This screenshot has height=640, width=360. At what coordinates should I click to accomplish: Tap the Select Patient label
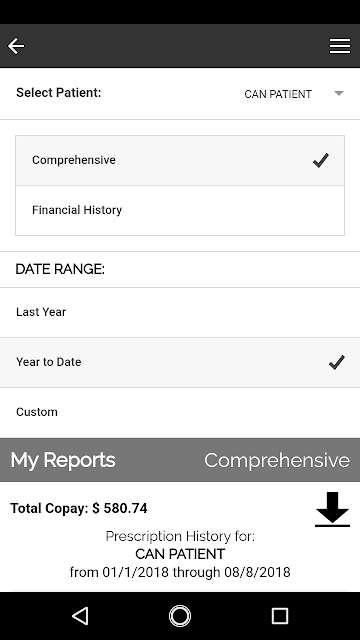pyautogui.click(x=58, y=93)
